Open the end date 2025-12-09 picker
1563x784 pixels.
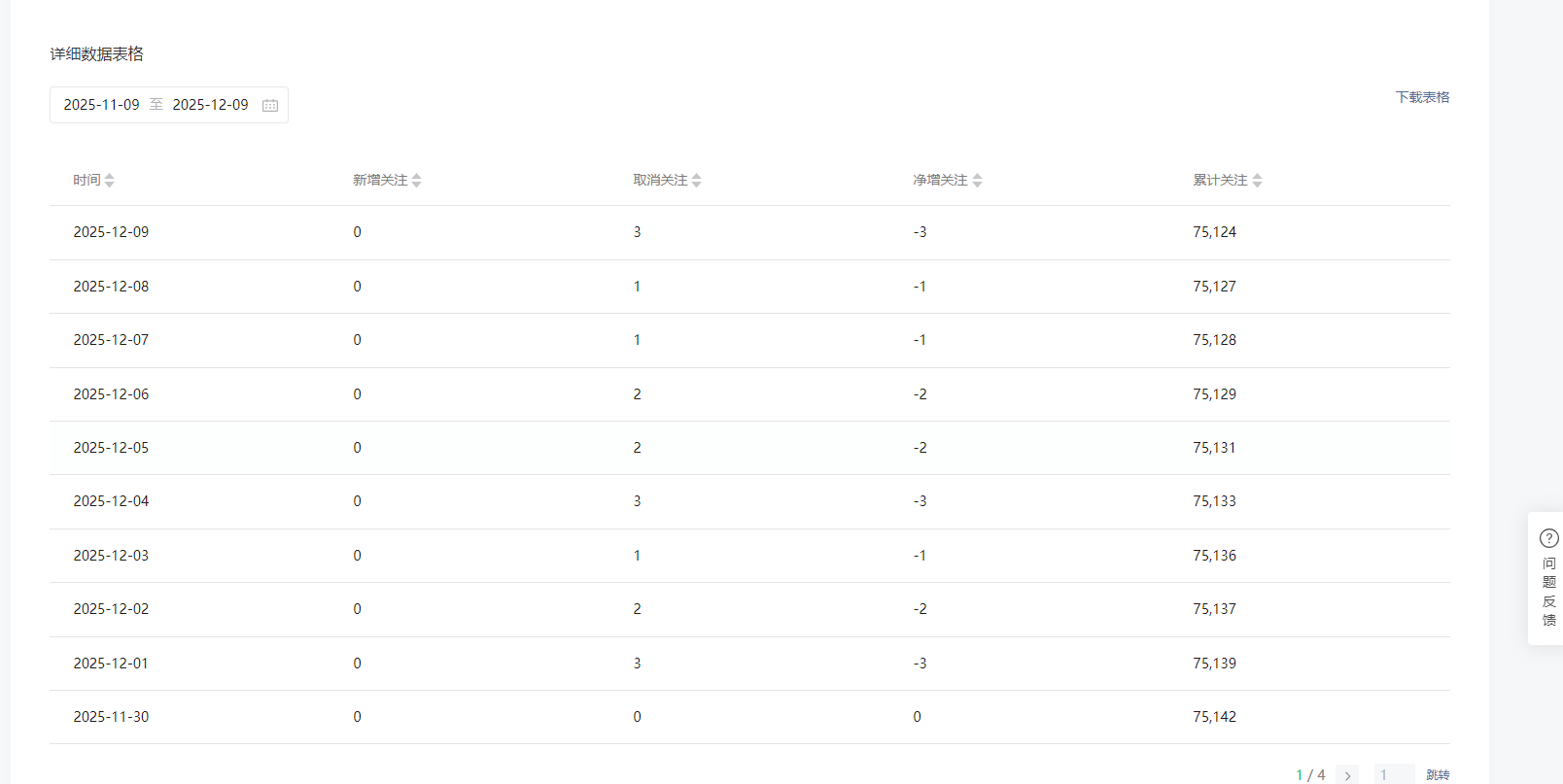point(210,105)
